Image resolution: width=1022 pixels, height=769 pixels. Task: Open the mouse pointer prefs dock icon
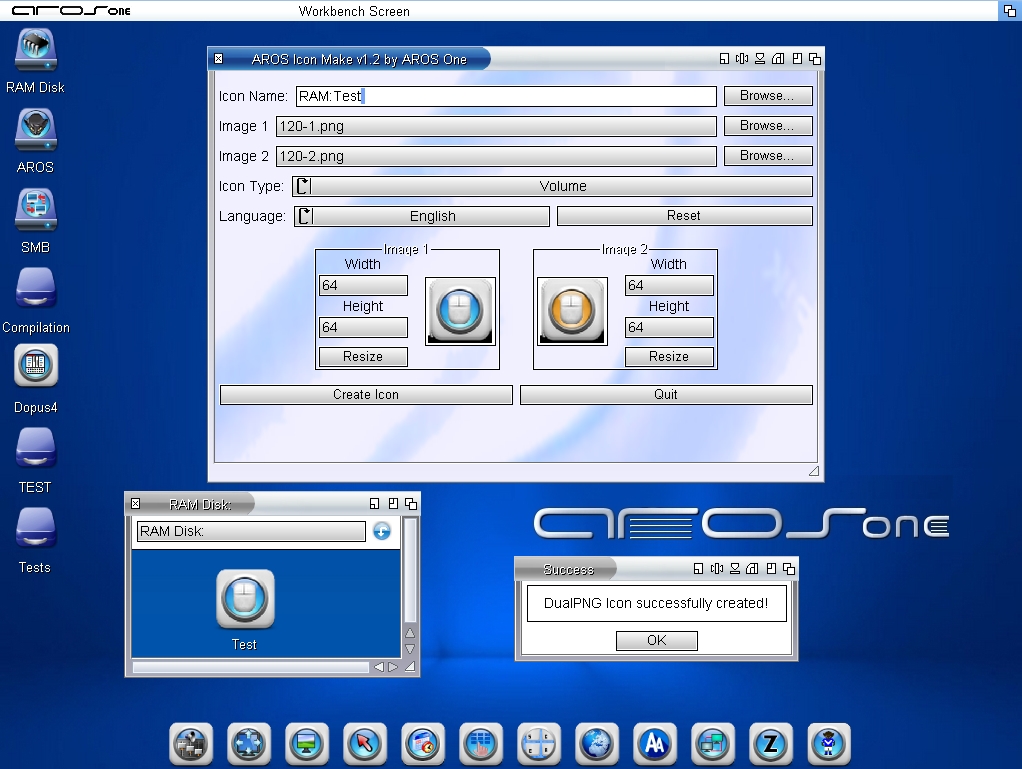(x=365, y=744)
